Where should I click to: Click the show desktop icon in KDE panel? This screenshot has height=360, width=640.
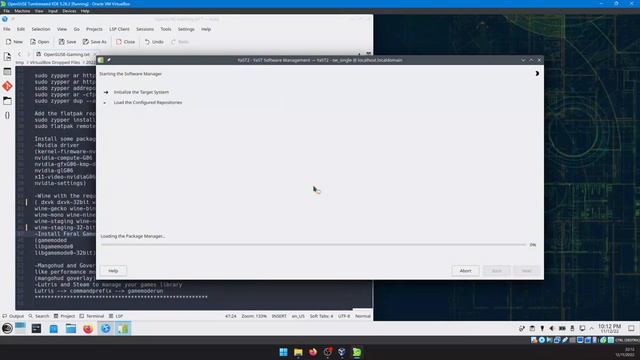631,328
